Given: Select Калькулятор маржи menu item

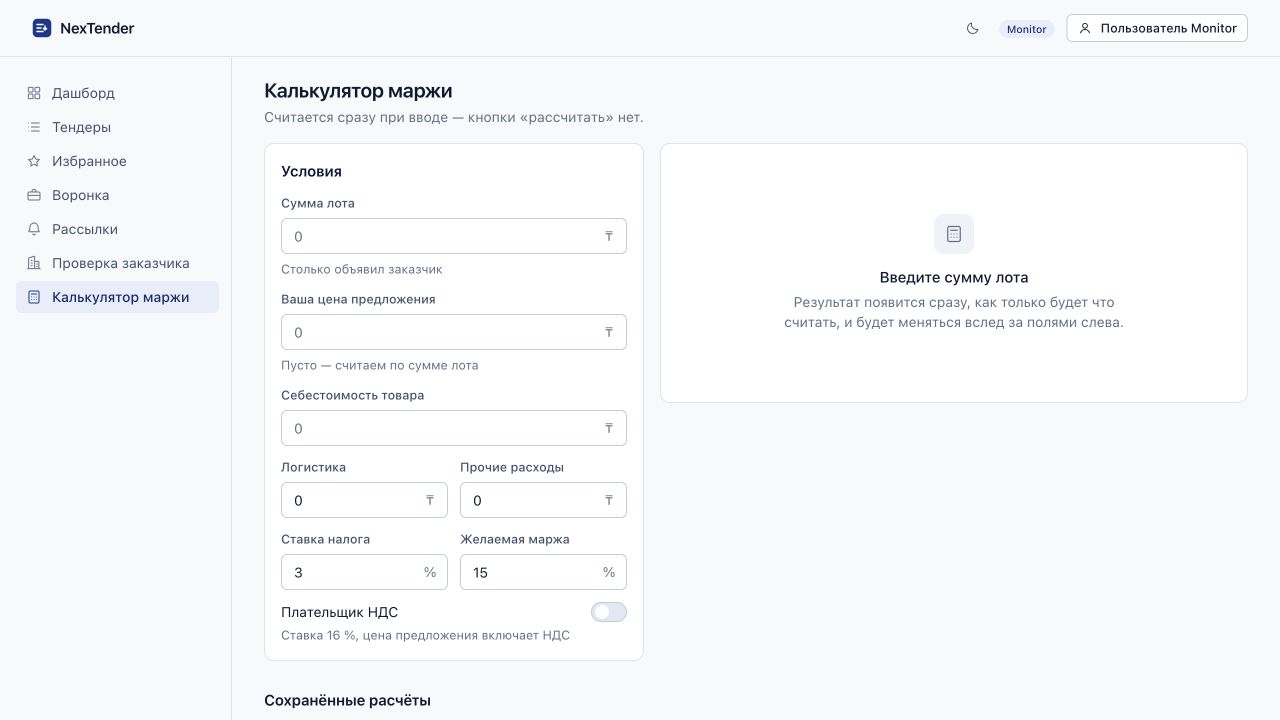Looking at the screenshot, I should point(117,297).
